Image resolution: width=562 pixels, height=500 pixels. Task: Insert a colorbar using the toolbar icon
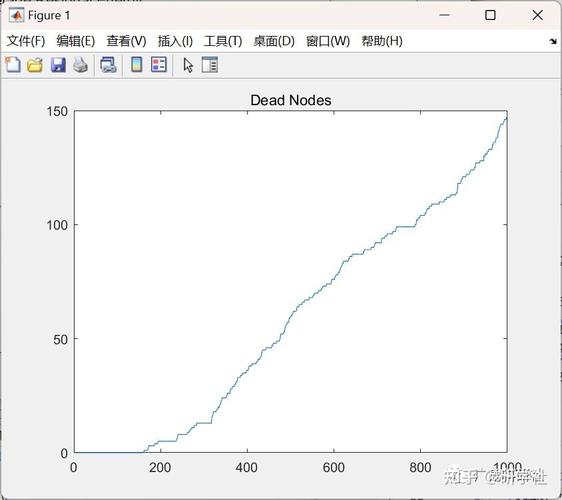coord(137,65)
